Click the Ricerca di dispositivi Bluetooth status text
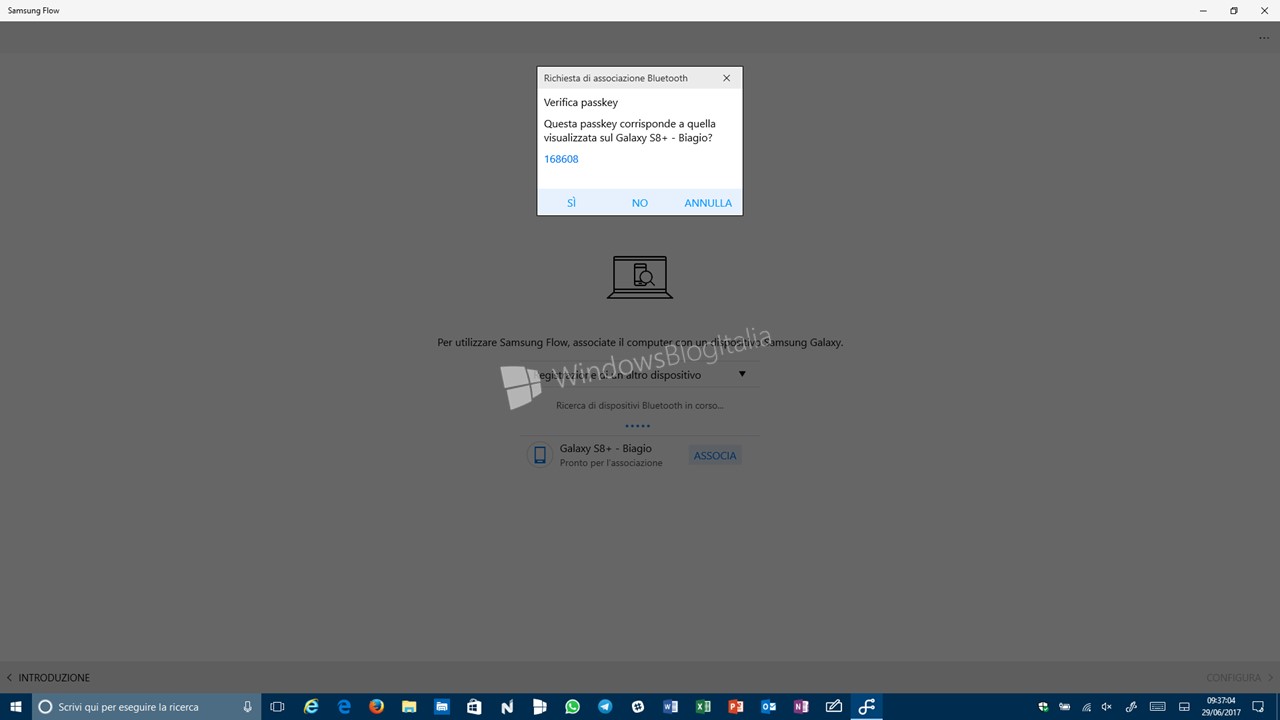Screen dimensions: 1280x720 pos(640,405)
